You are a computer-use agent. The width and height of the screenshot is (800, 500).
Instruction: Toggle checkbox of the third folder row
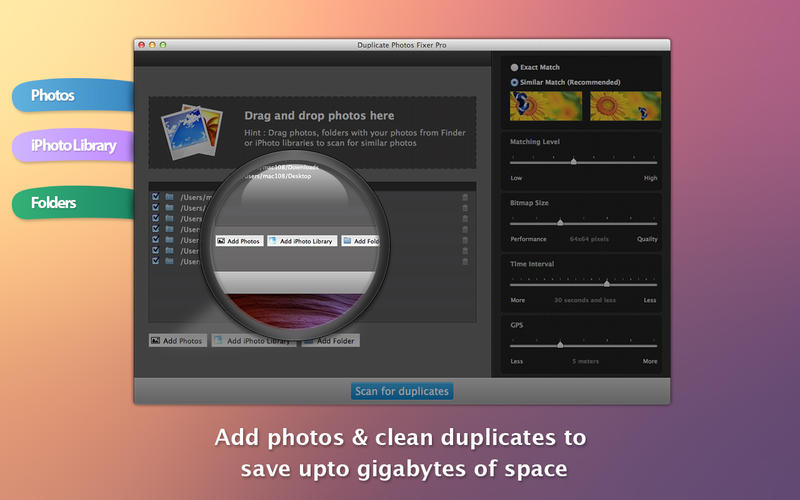(156, 218)
